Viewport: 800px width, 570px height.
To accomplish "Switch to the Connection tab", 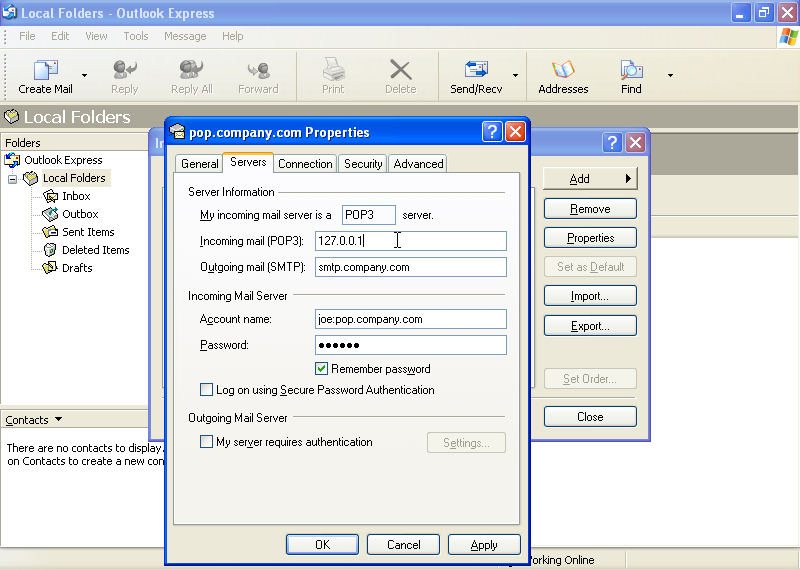I will 305,164.
